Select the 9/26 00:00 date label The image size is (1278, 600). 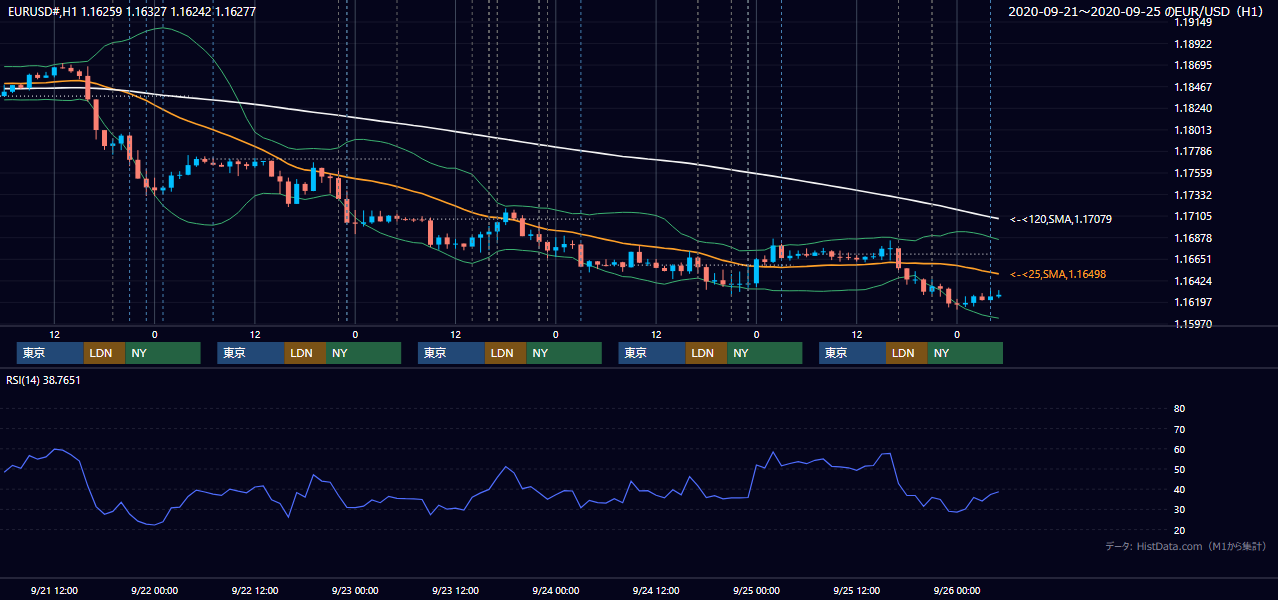click(x=957, y=590)
